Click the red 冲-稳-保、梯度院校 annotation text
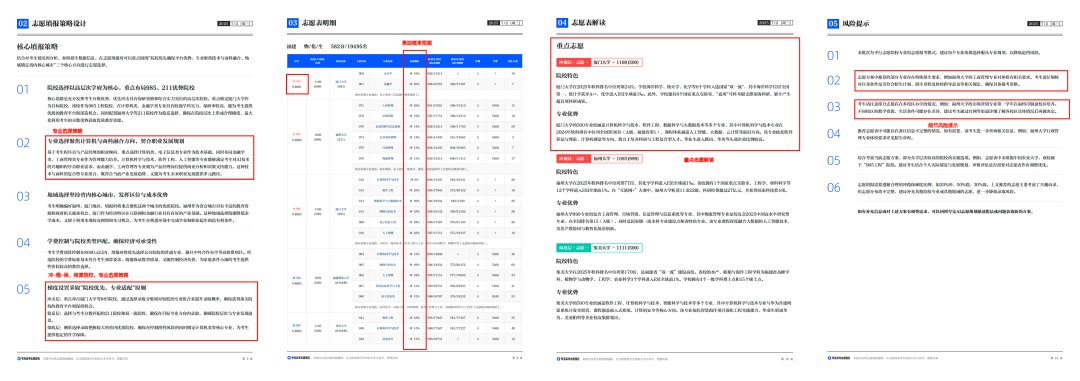 68,275
